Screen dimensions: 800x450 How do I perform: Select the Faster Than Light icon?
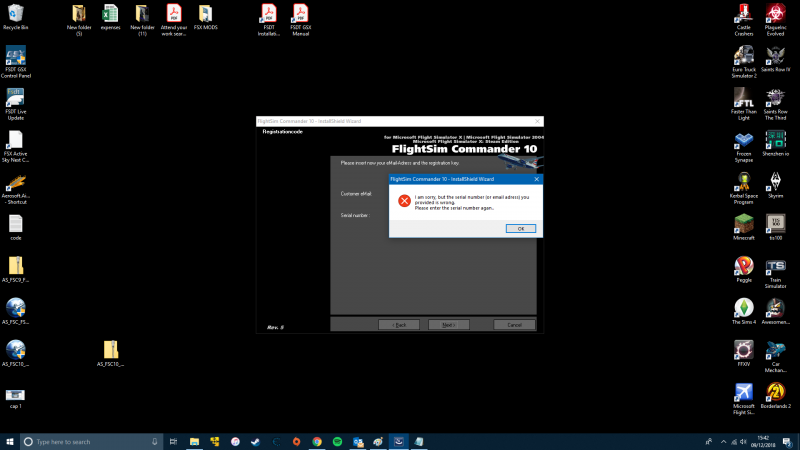click(x=743, y=104)
